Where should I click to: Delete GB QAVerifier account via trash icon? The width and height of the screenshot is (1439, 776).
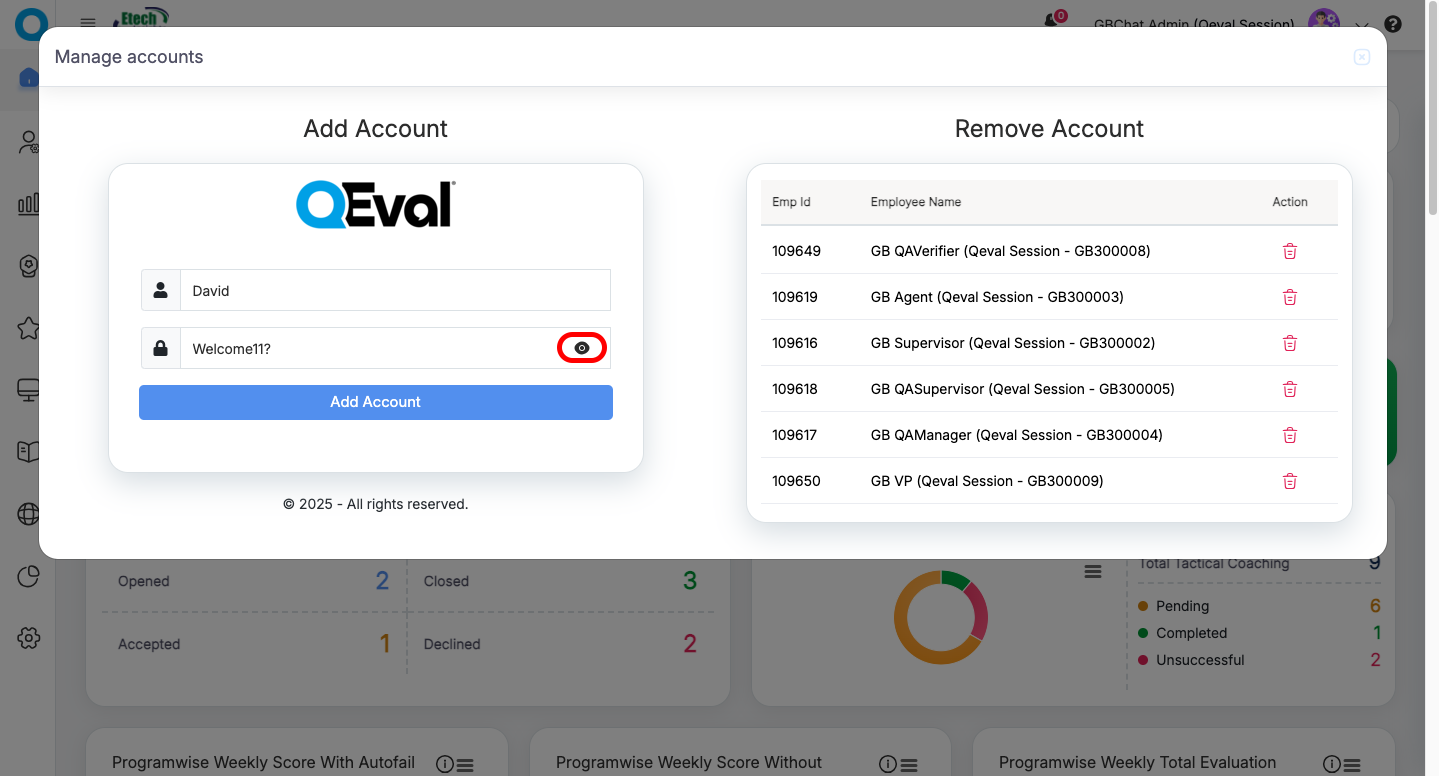coord(1289,251)
